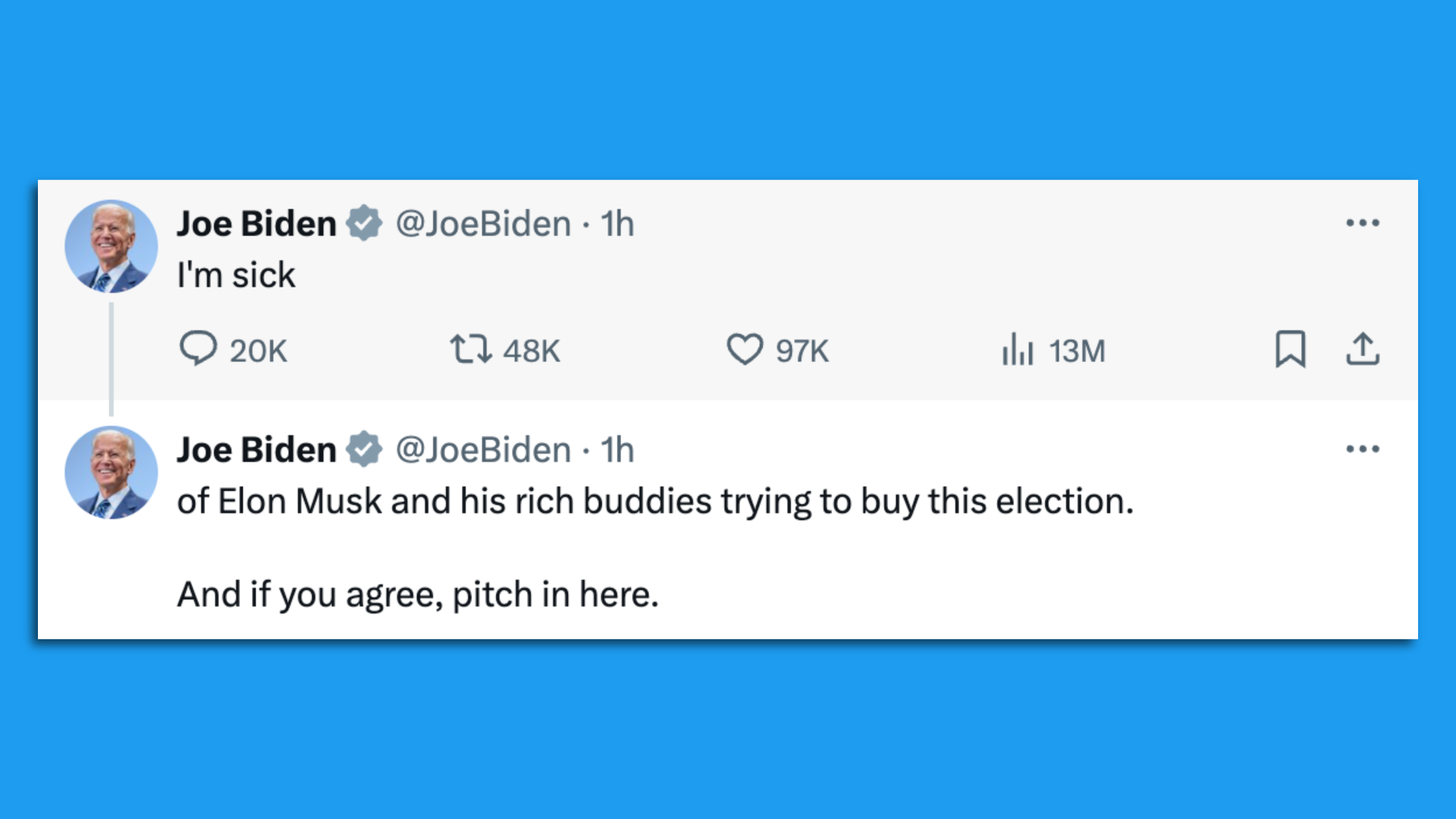This screenshot has height=819, width=1456.
Task: Click @JoeBiden handle on first tweet
Action: point(483,224)
